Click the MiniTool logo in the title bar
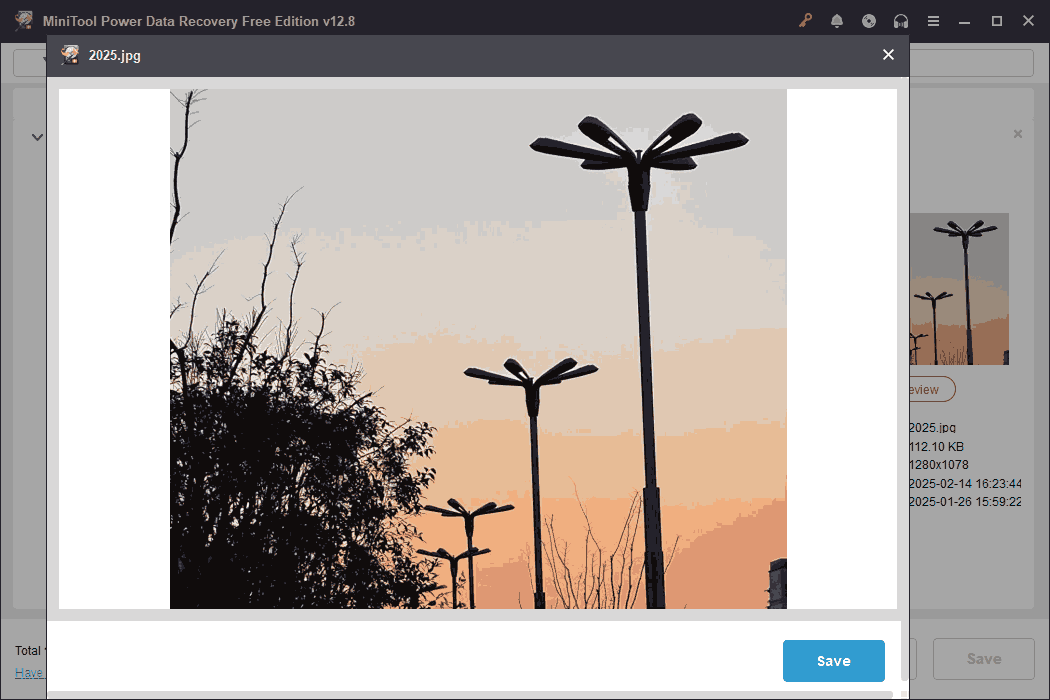Screen dimensions: 1050x700 tap(21, 20)
